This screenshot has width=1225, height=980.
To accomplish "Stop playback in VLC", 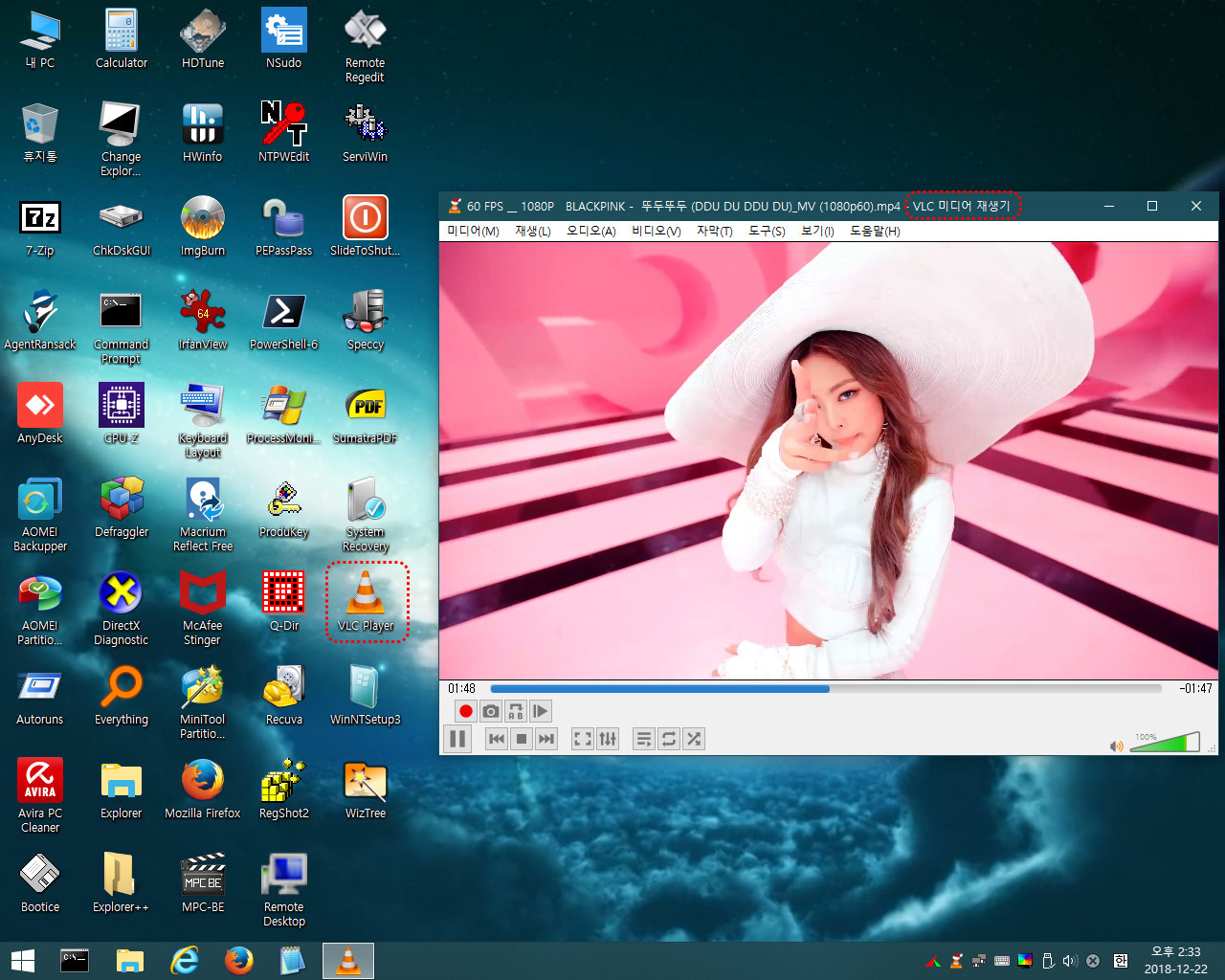I will click(522, 739).
